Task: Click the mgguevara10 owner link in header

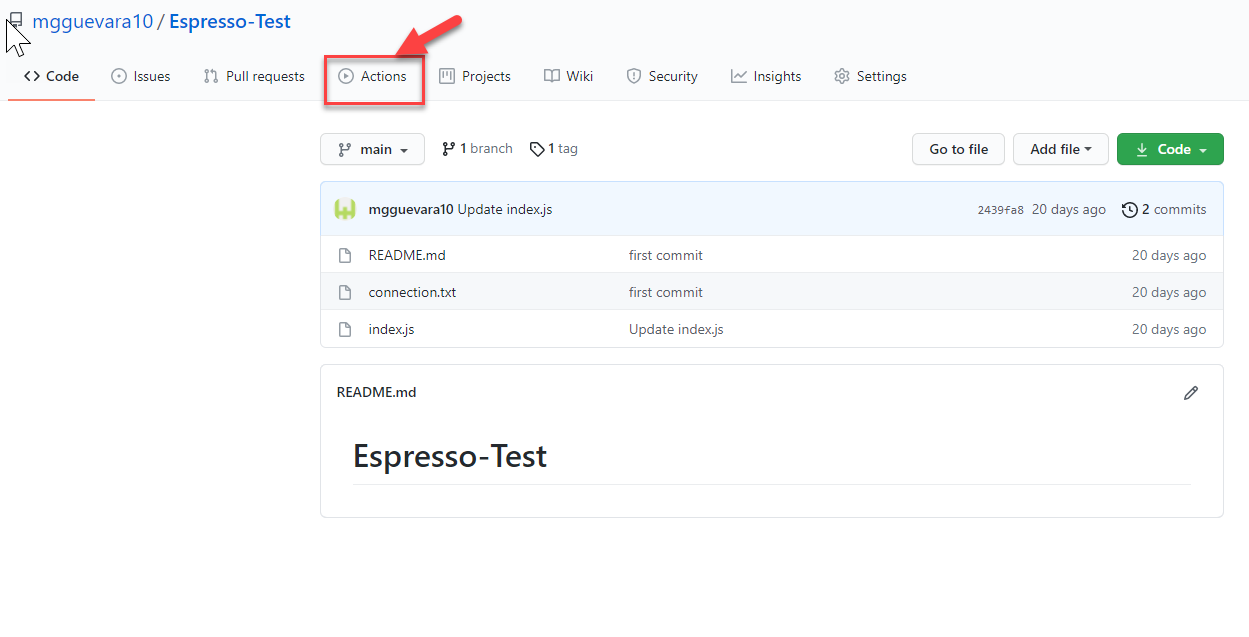Action: pos(93,21)
